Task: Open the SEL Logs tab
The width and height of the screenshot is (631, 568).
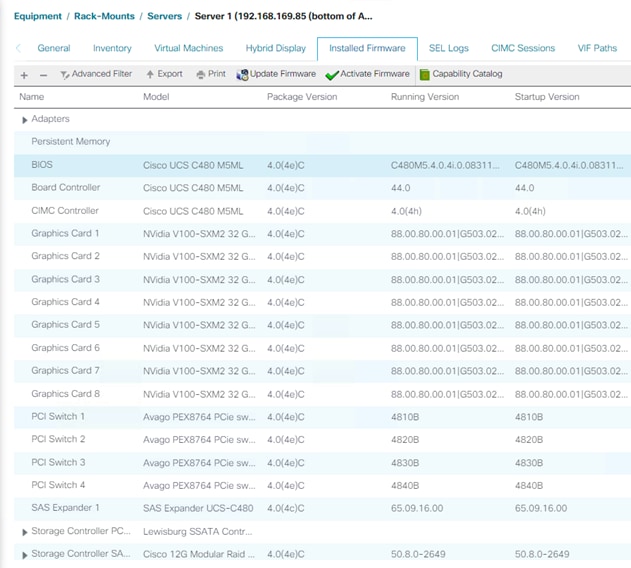Action: (449, 48)
